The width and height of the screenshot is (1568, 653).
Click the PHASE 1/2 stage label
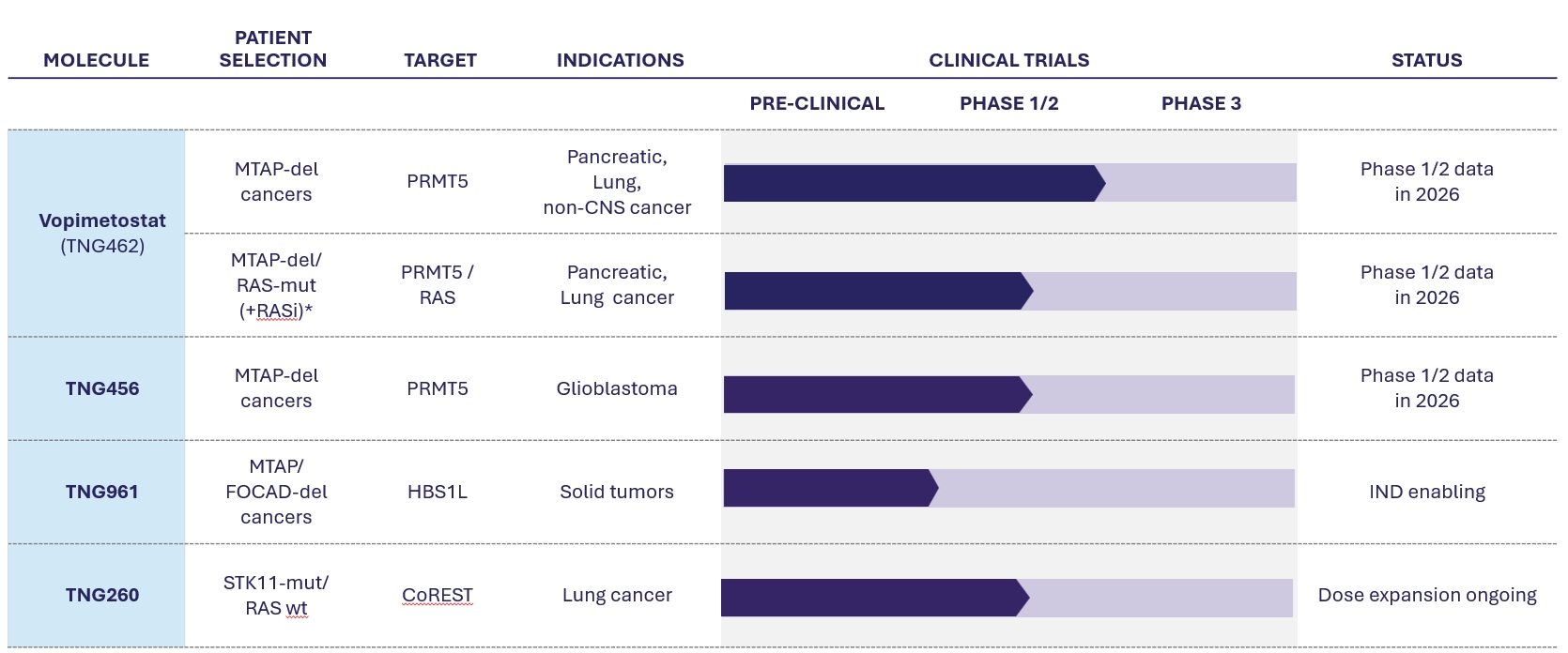pos(1008,103)
